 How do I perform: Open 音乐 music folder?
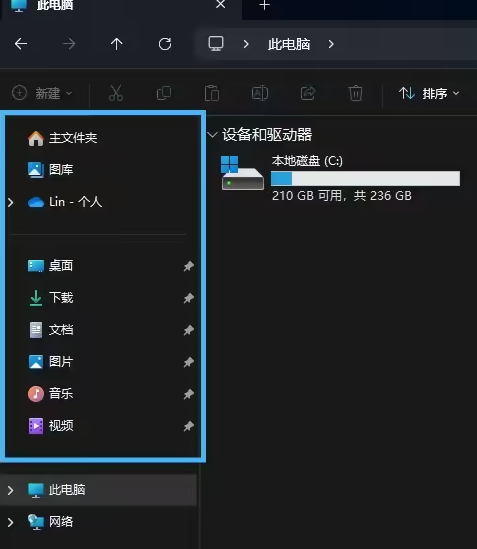61,394
